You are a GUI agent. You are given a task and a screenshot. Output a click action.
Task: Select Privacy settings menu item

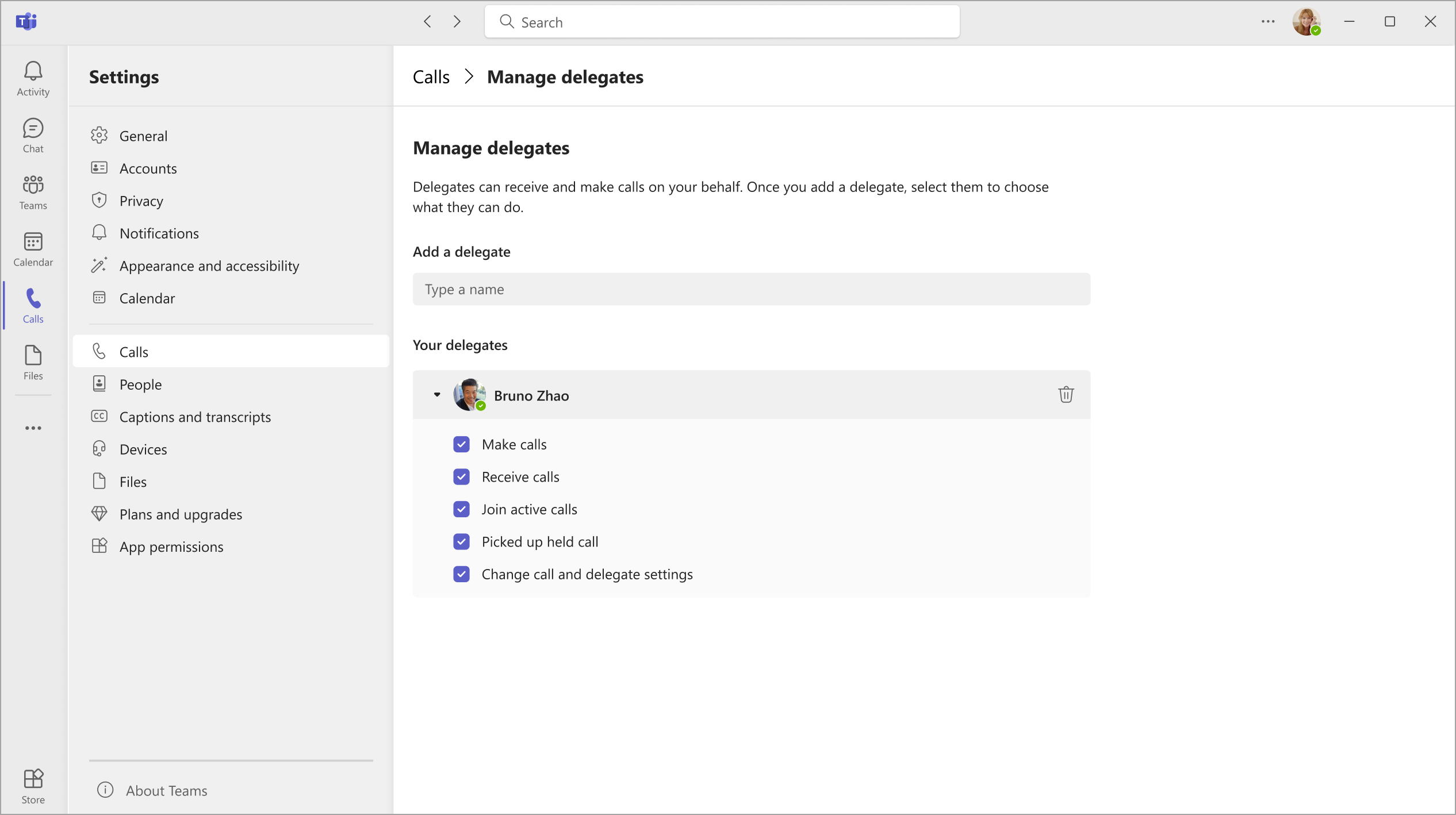click(x=141, y=200)
